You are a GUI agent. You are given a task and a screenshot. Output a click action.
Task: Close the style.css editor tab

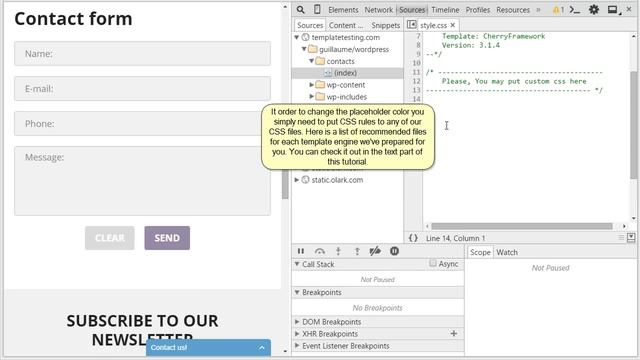coord(453,25)
